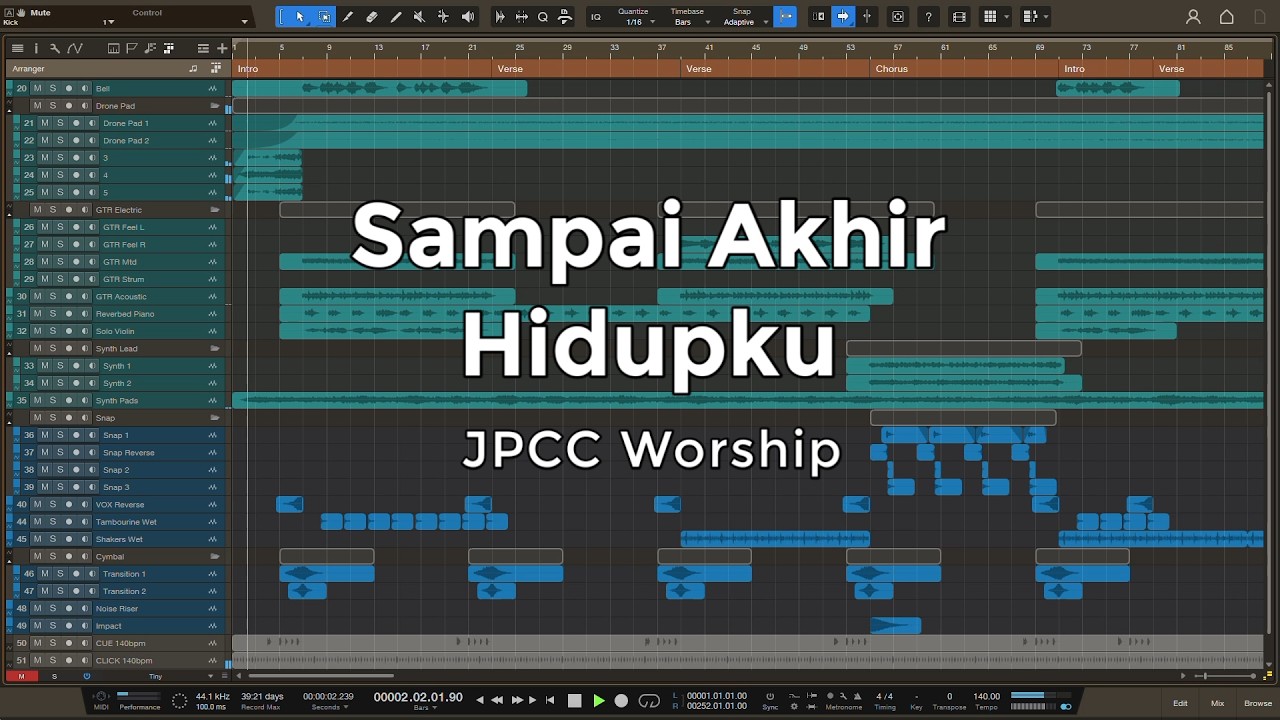Click the Drone Pad folder icon
The height and width of the screenshot is (720, 1280).
click(214, 106)
